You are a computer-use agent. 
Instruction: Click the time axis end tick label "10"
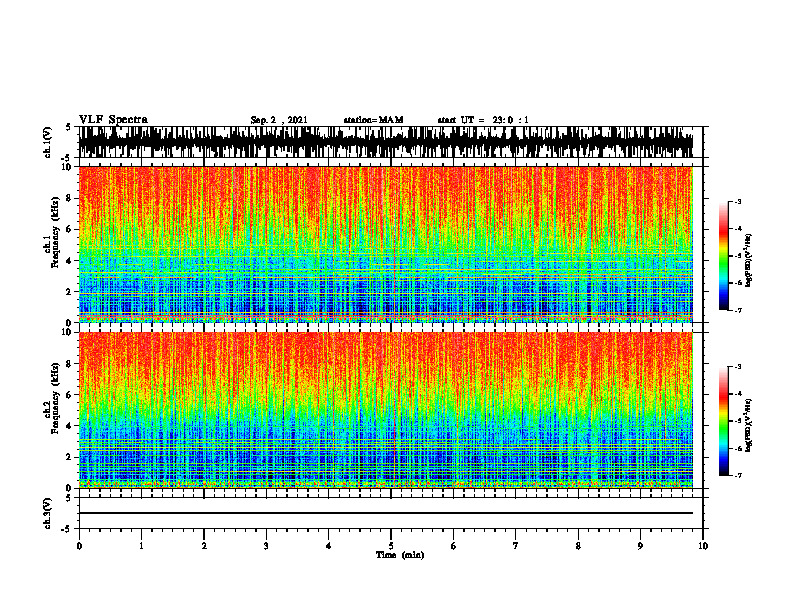(703, 546)
